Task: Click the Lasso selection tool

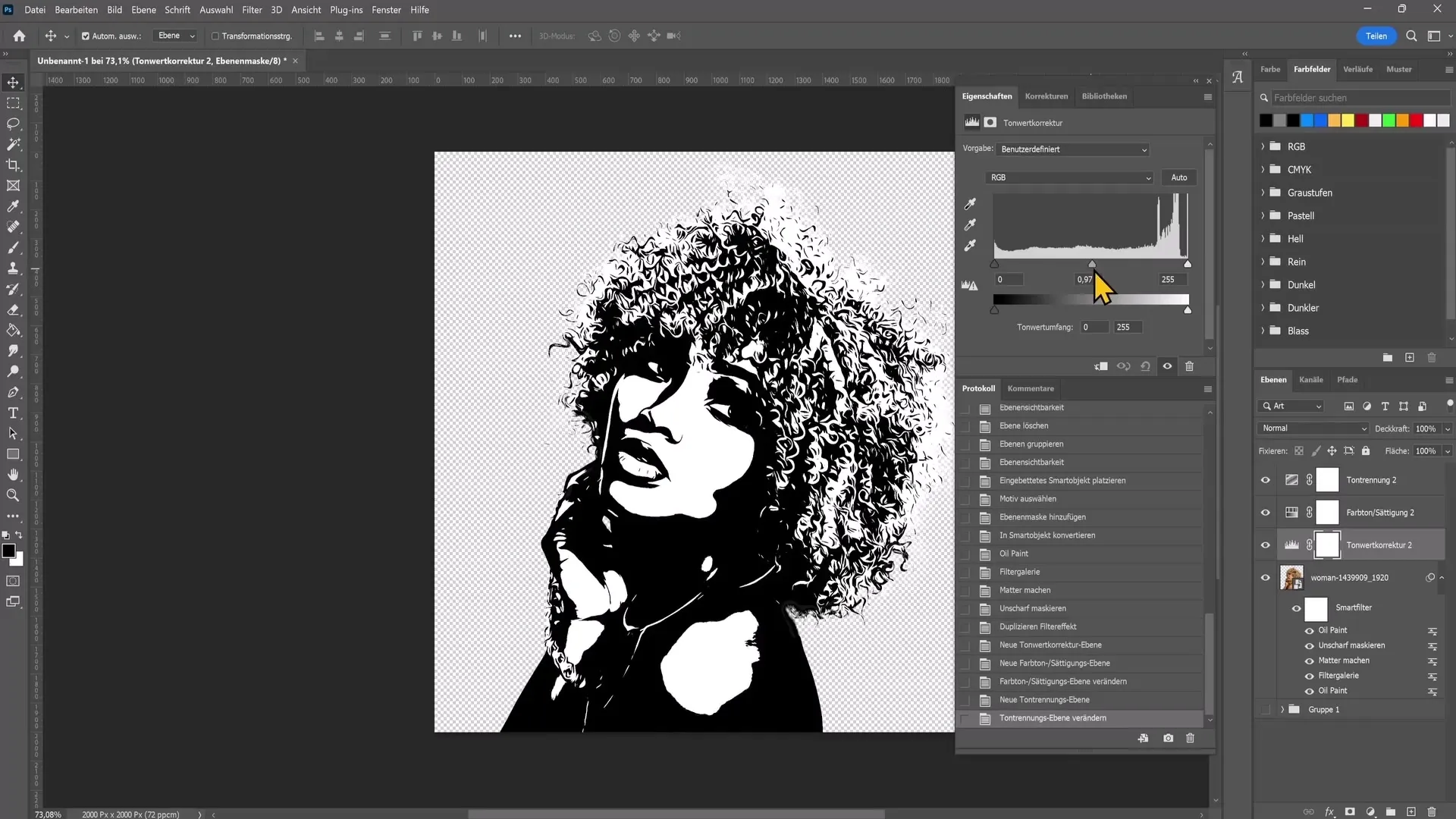Action: coord(14,123)
